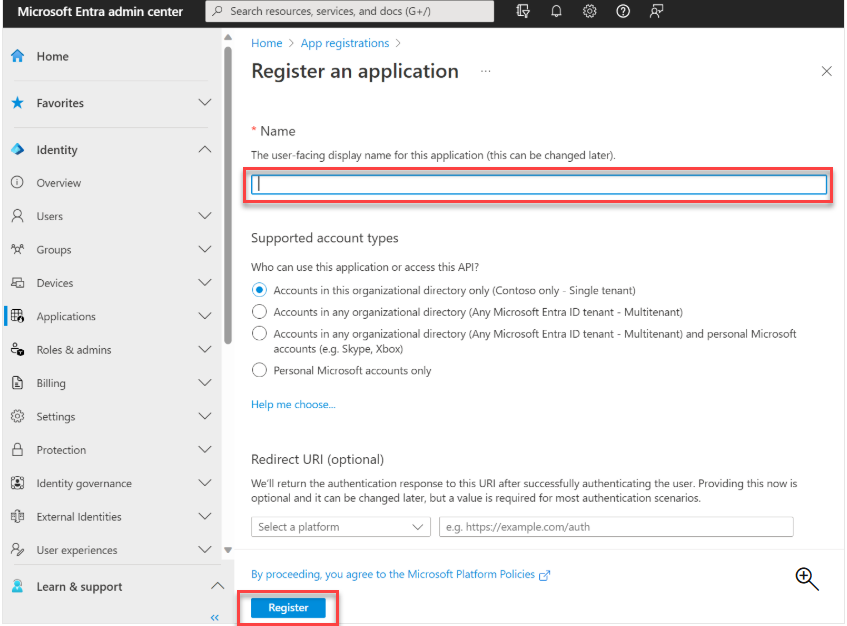Expand the Users section chevron
The width and height of the screenshot is (847, 626).
click(205, 216)
